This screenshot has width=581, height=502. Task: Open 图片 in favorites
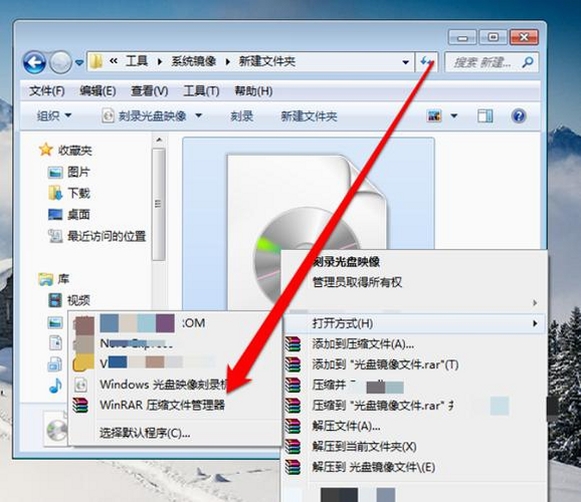point(79,172)
